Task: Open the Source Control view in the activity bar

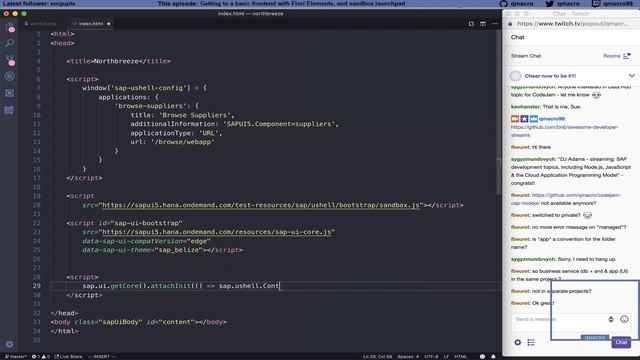Action: tap(10, 60)
